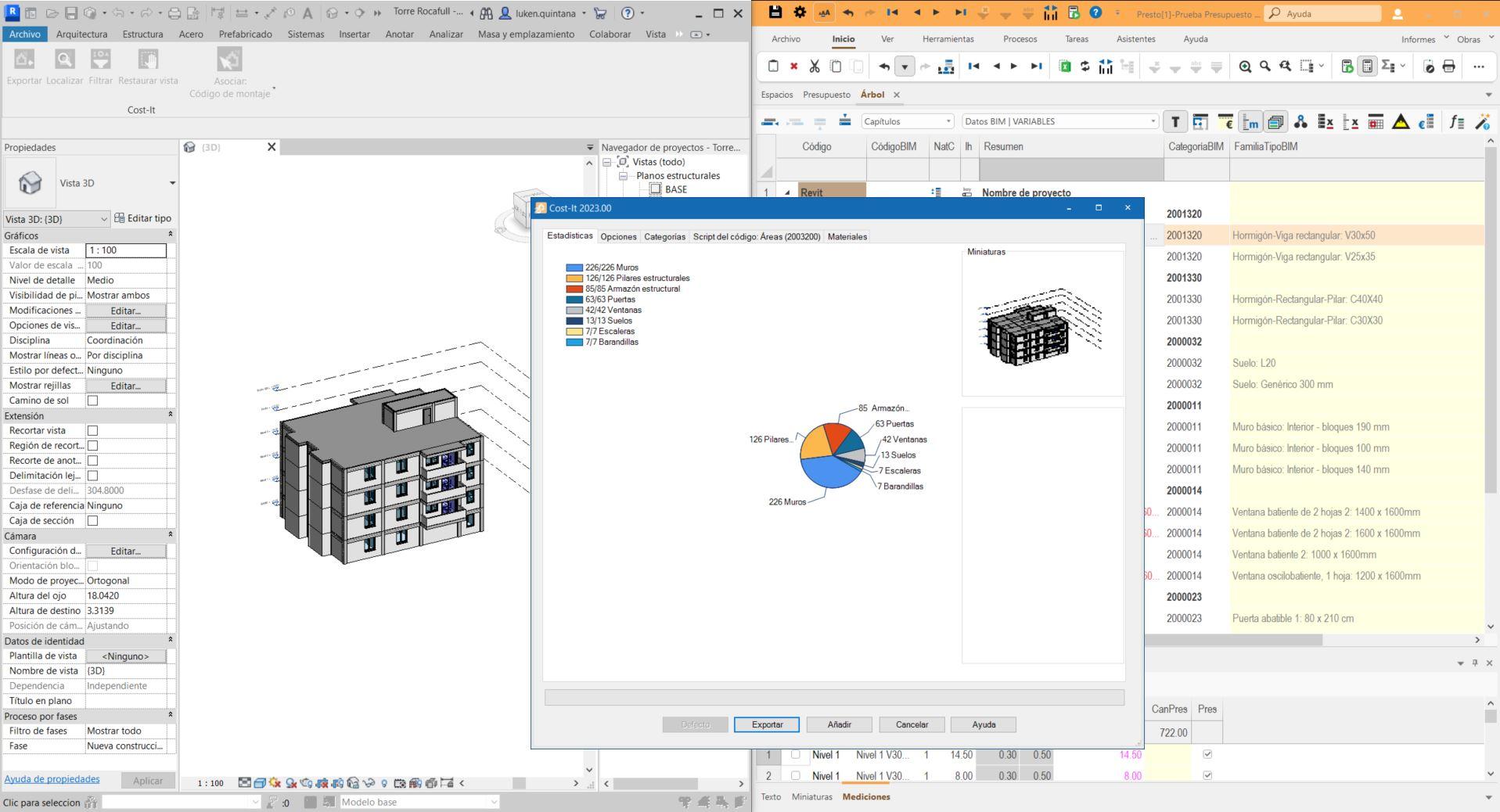Click the Excel export icon in Presto toolbar
1500x812 pixels.
click(x=1064, y=66)
